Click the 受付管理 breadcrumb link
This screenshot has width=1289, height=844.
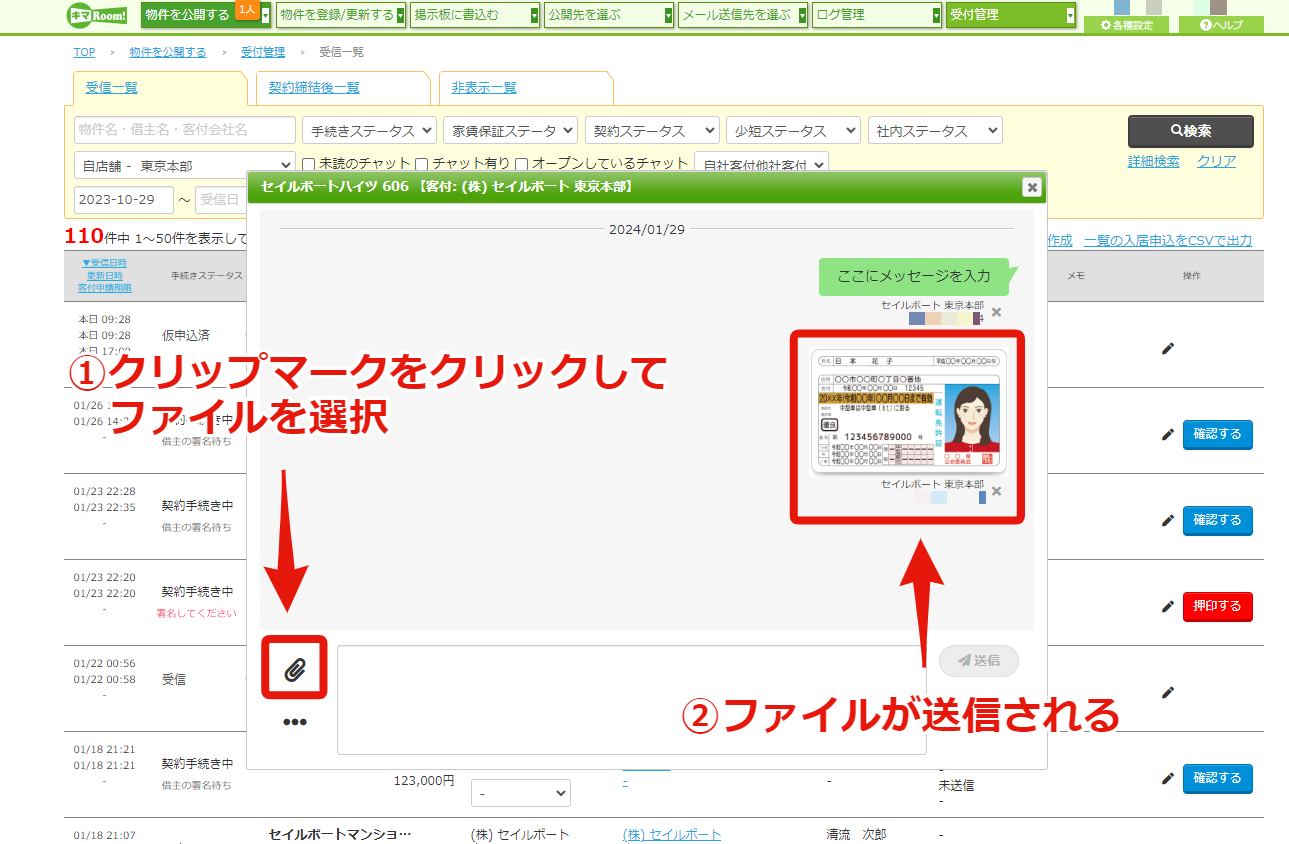tap(263, 52)
